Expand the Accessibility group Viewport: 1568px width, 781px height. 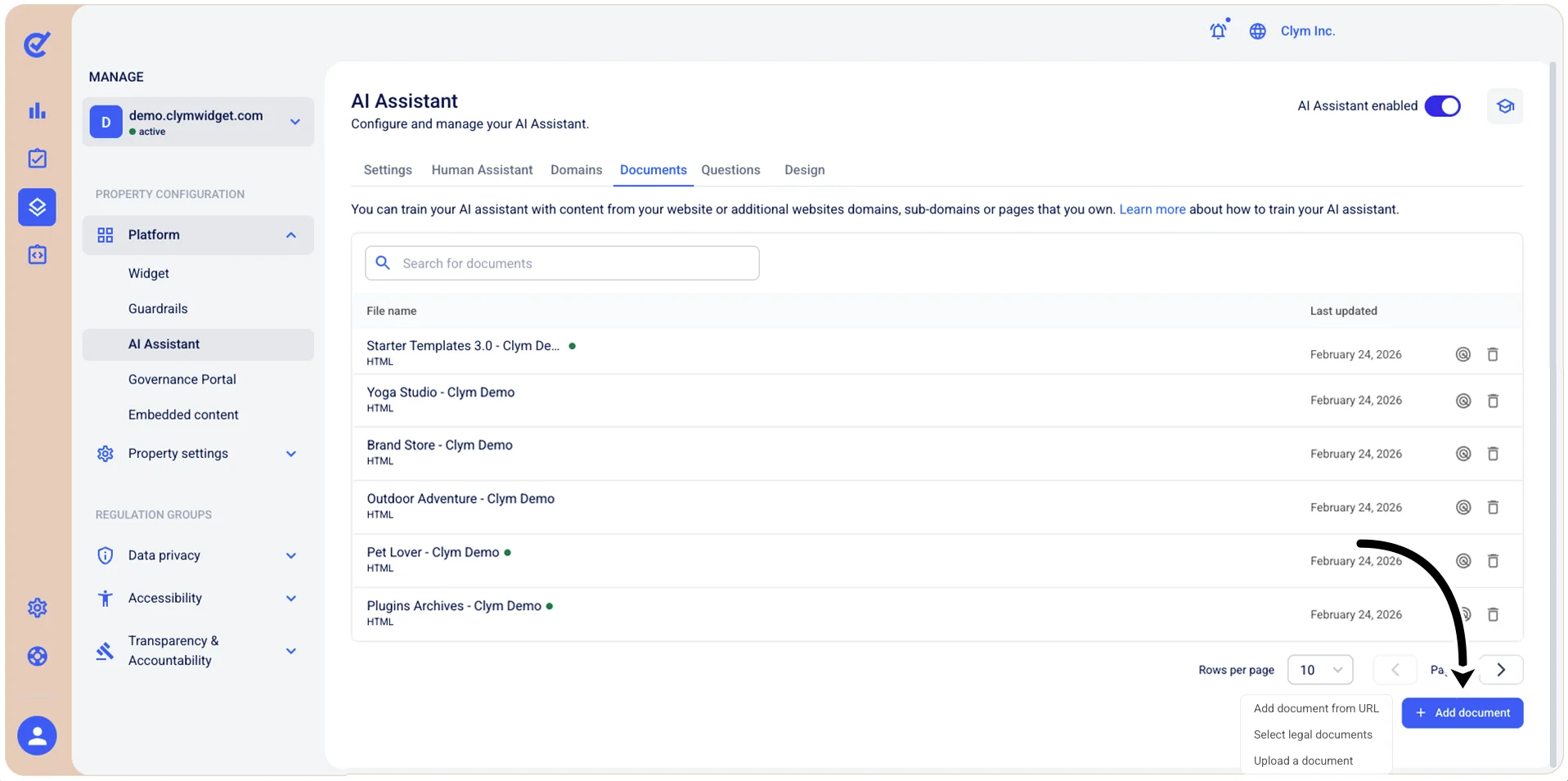pyautogui.click(x=198, y=598)
